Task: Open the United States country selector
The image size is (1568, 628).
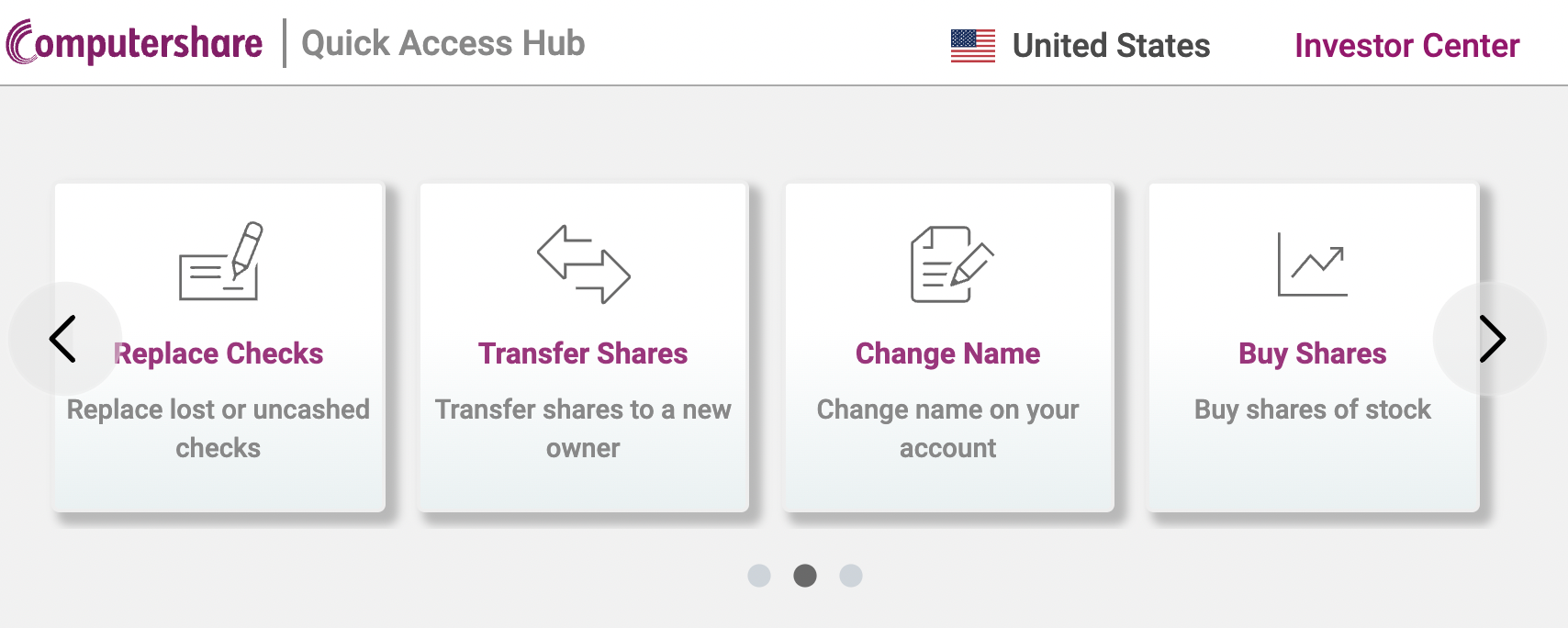Action: (1081, 45)
